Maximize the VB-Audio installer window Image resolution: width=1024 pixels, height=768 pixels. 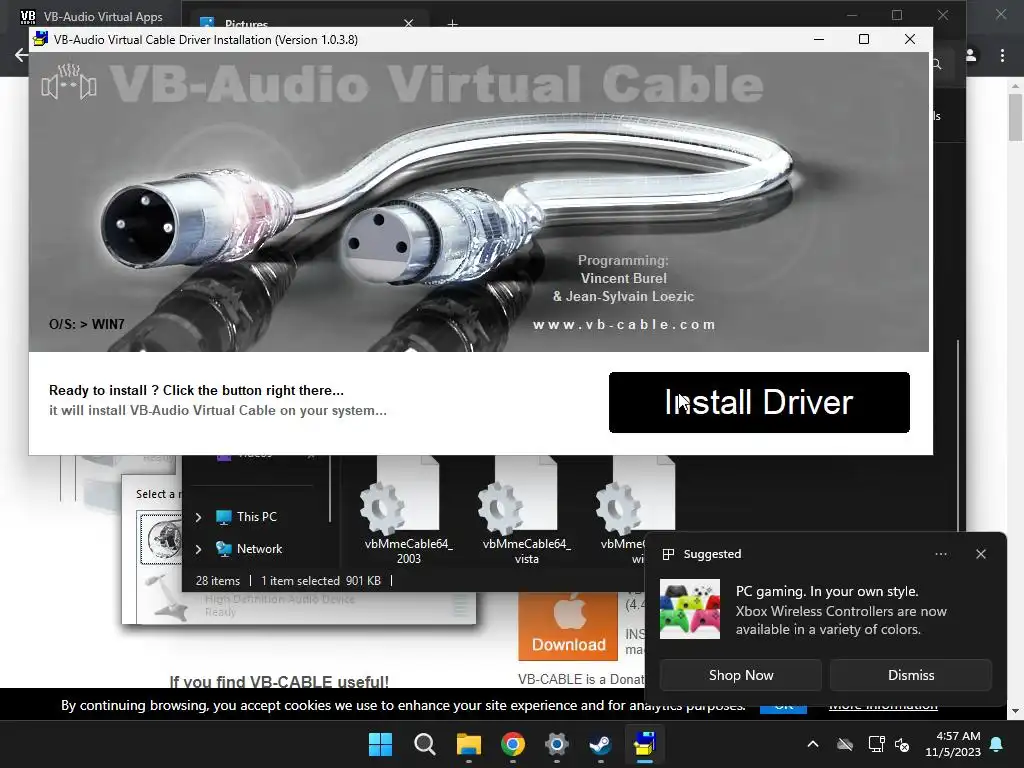point(863,39)
